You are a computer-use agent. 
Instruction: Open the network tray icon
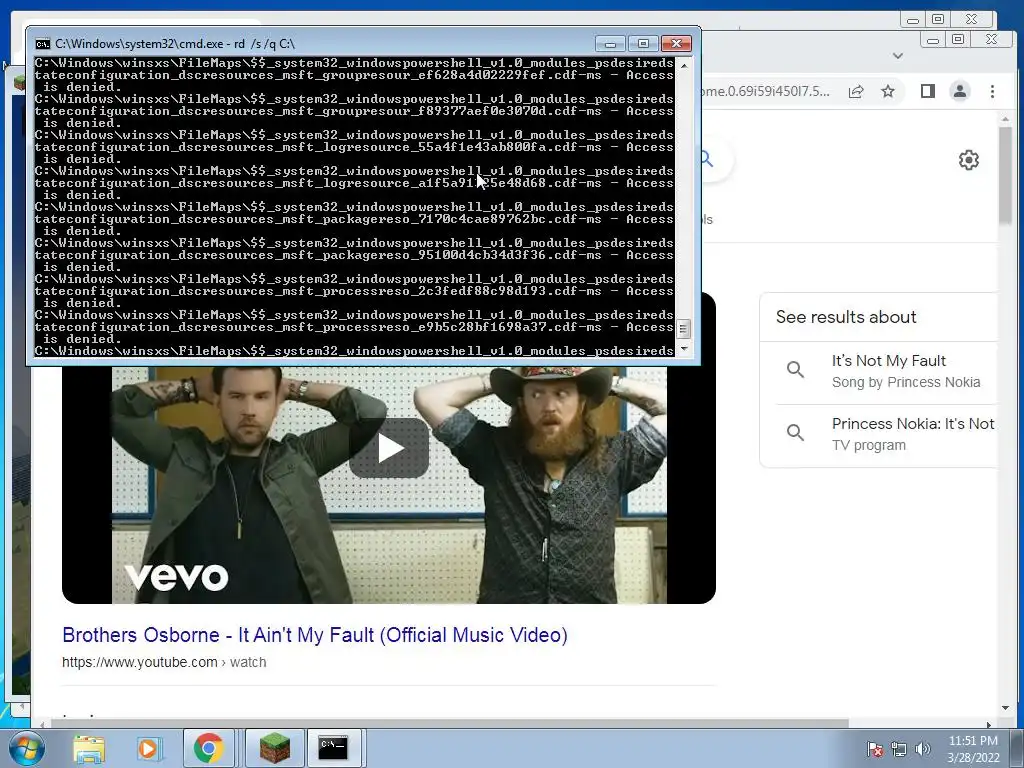(899, 749)
